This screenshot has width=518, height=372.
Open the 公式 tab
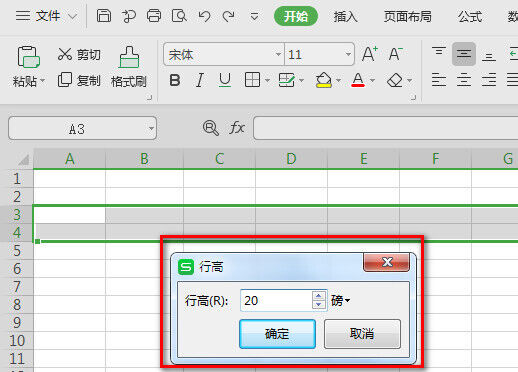coord(470,16)
